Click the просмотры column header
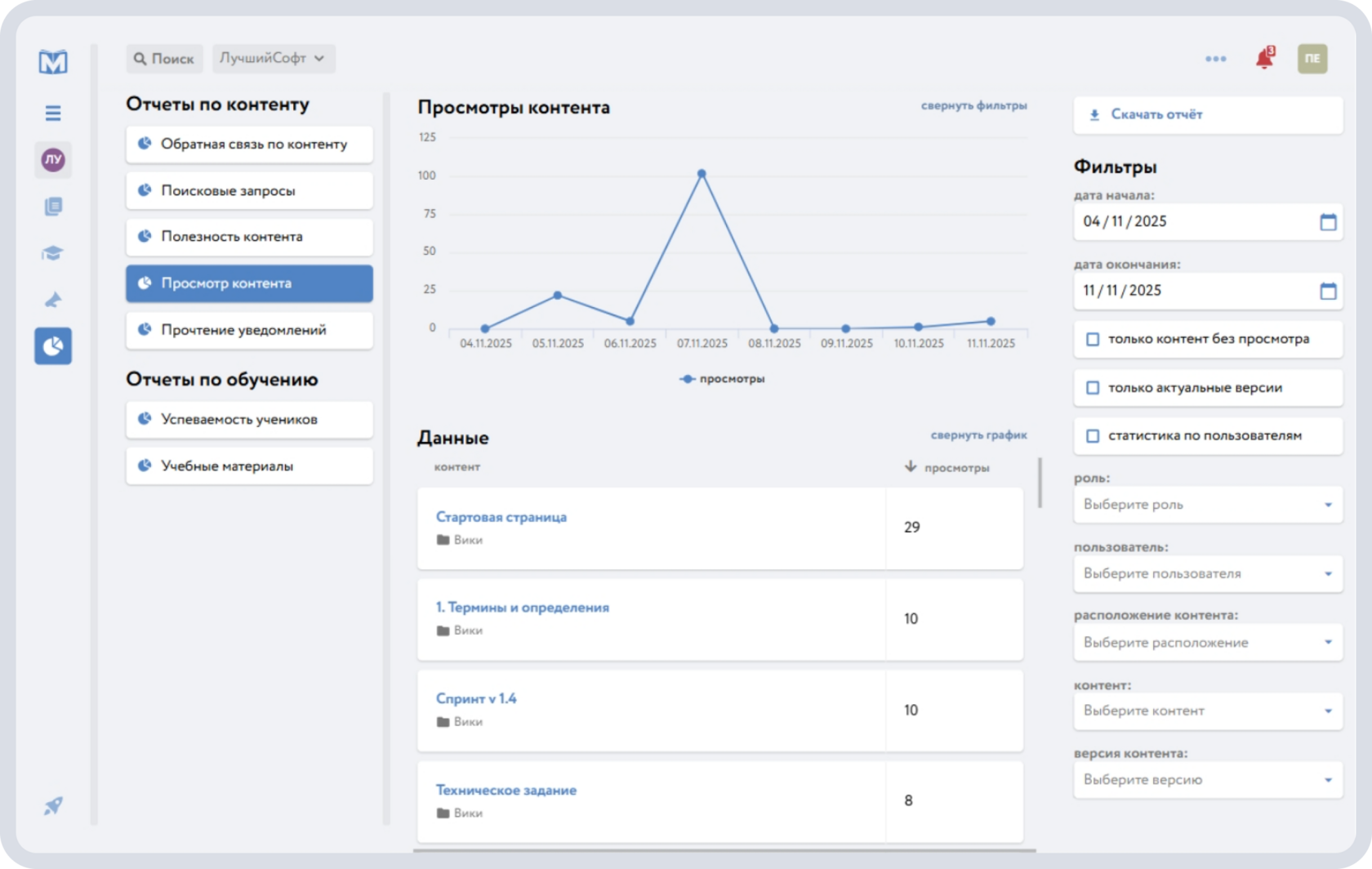The height and width of the screenshot is (869, 1372). 956,468
